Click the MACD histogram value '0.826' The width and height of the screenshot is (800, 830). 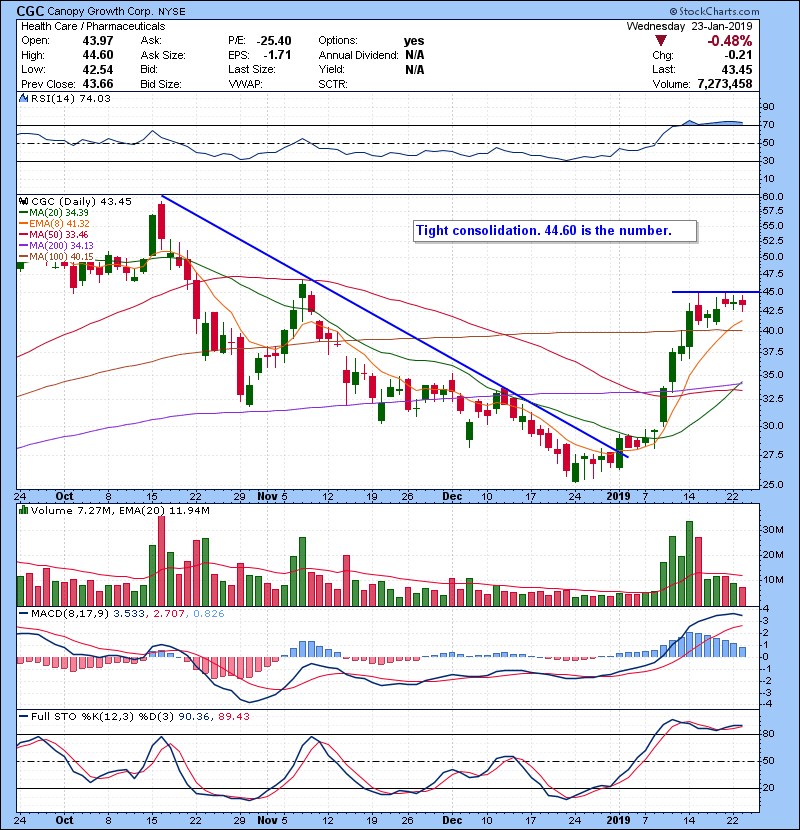[x=209, y=614]
